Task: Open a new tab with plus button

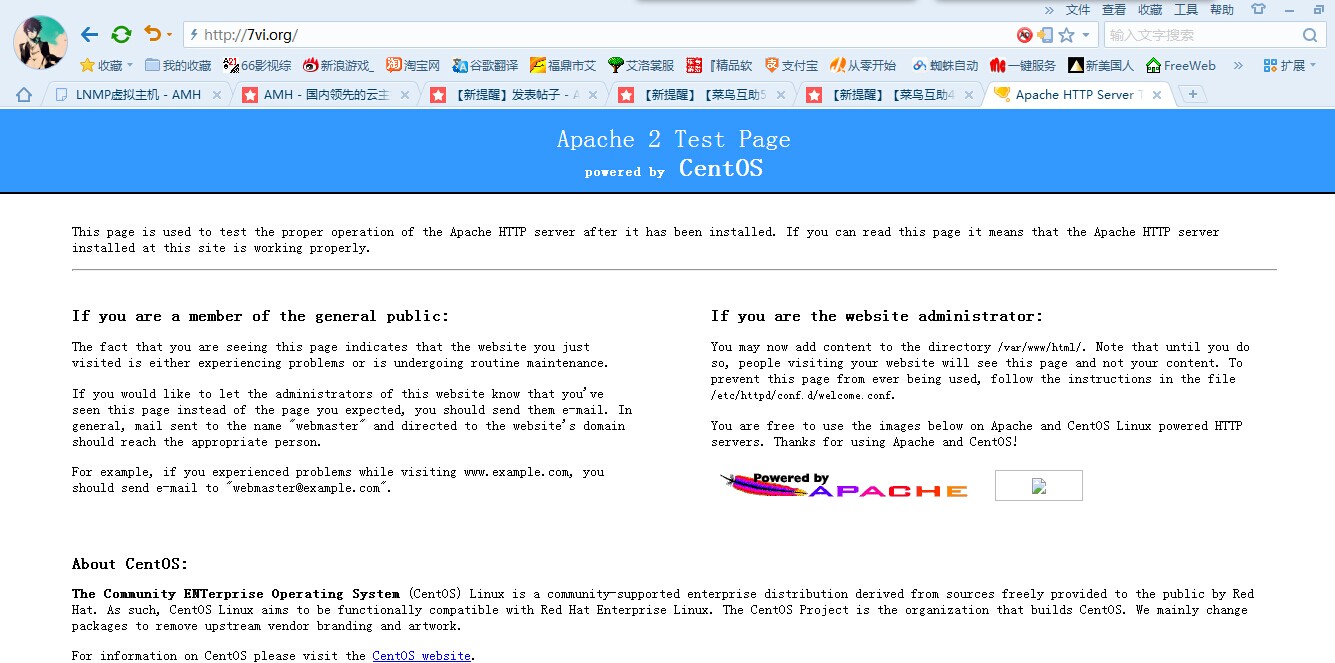Action: coord(1192,94)
